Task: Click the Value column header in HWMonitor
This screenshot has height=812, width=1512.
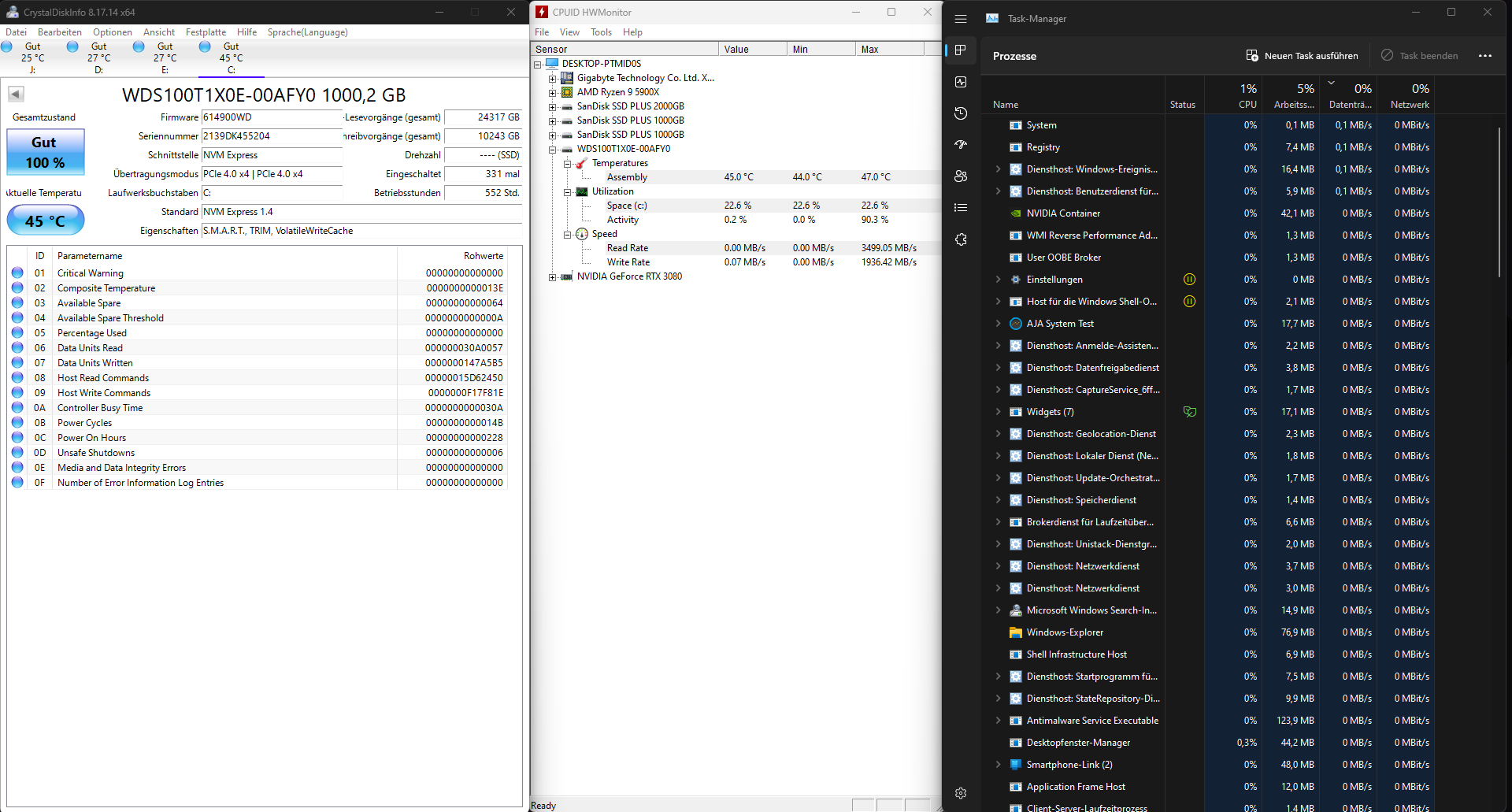Action: [x=753, y=49]
